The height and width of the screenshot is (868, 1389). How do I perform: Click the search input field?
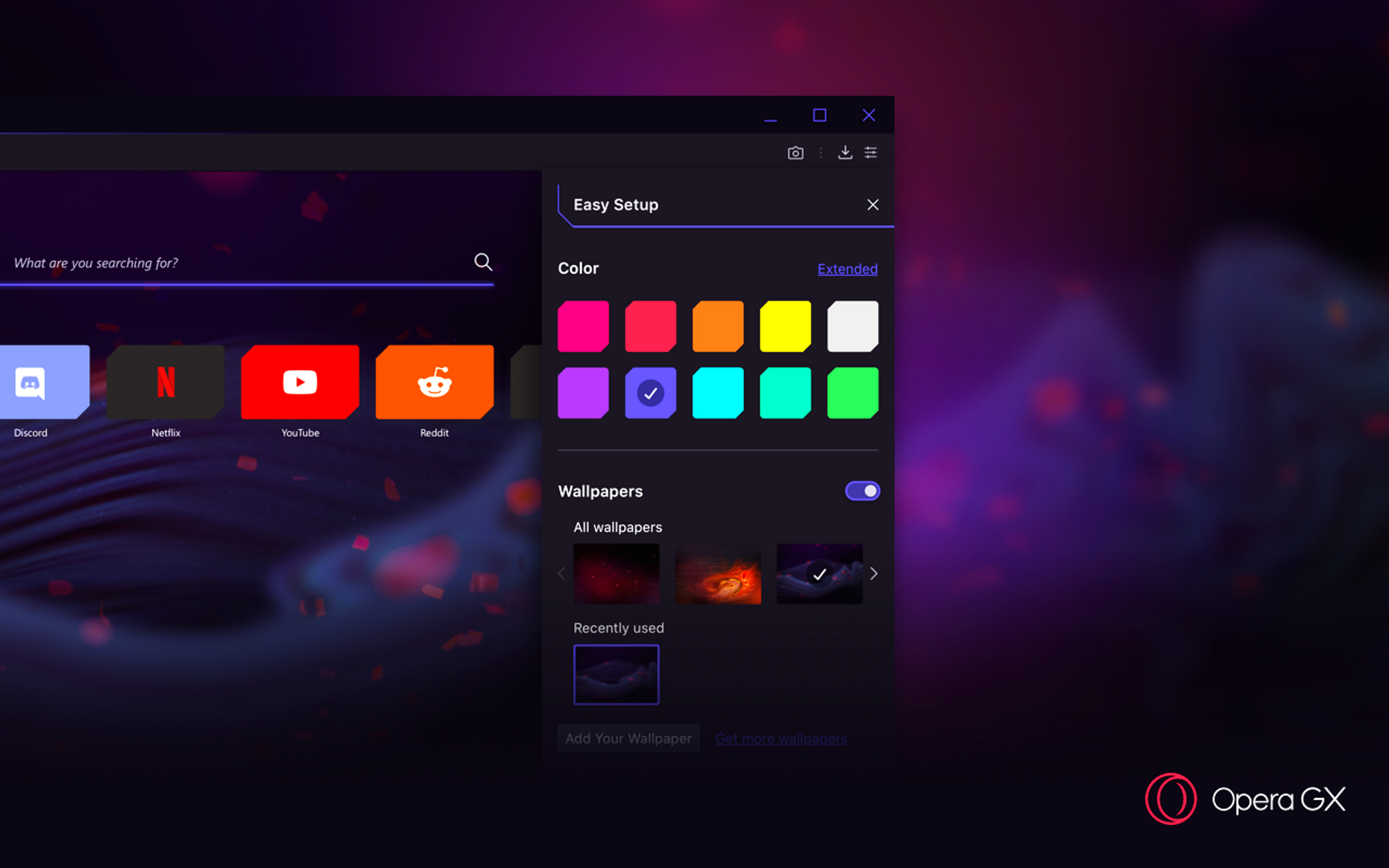click(x=246, y=262)
